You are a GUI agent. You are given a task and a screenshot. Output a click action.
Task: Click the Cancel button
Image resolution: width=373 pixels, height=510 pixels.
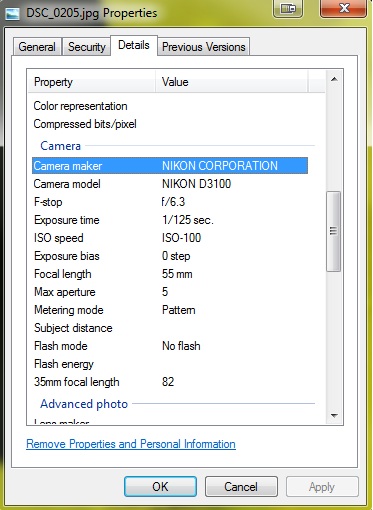click(241, 486)
